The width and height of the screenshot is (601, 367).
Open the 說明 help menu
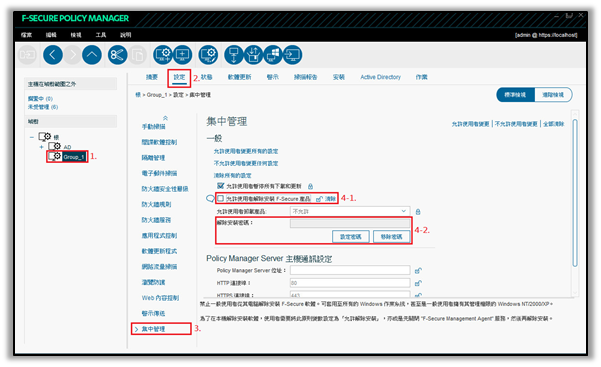point(126,35)
